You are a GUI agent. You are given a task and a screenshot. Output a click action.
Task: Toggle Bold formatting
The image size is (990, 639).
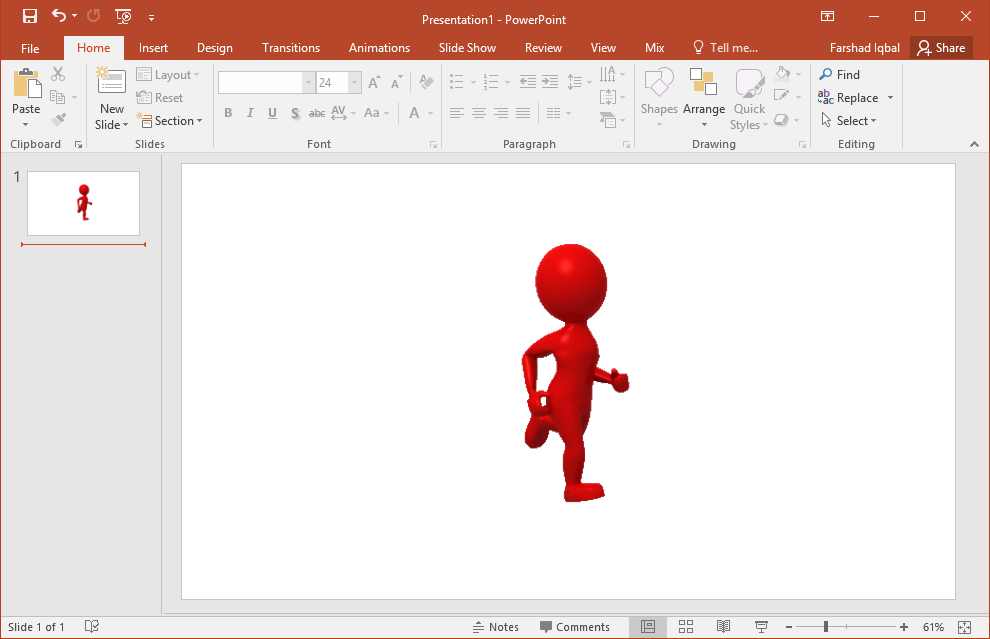pos(228,113)
